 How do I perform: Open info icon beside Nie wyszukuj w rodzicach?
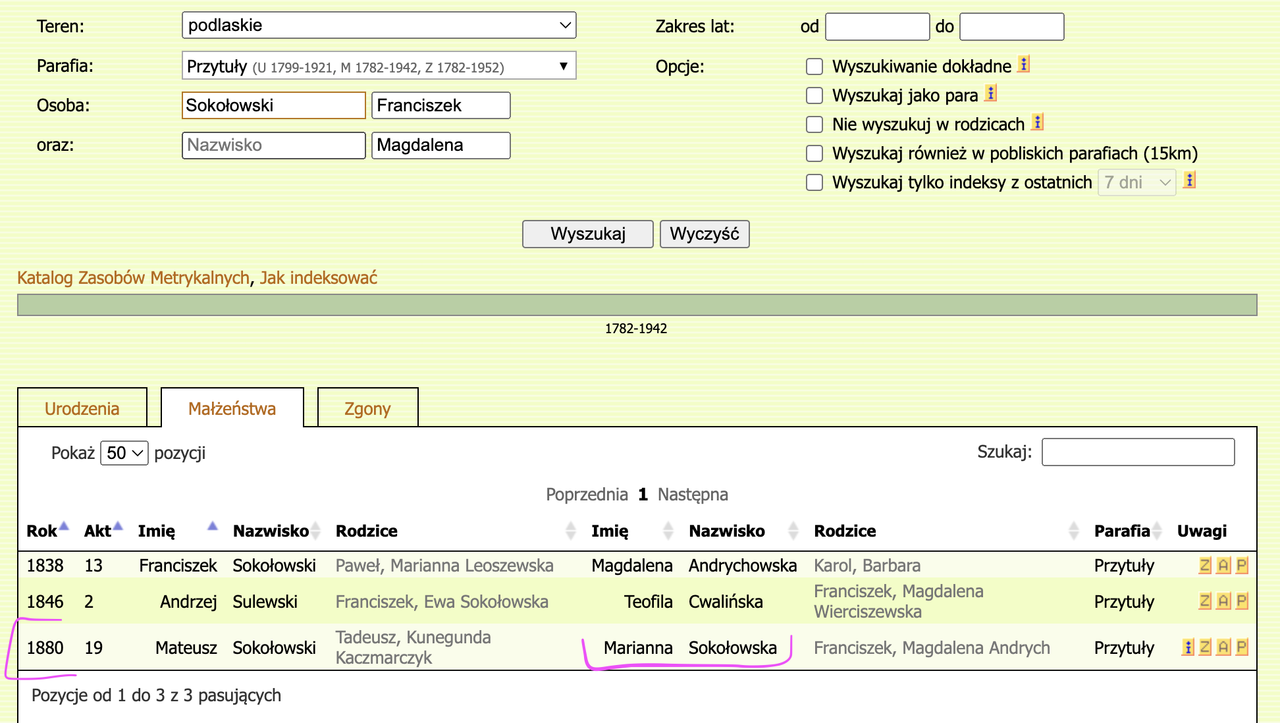(x=1037, y=123)
